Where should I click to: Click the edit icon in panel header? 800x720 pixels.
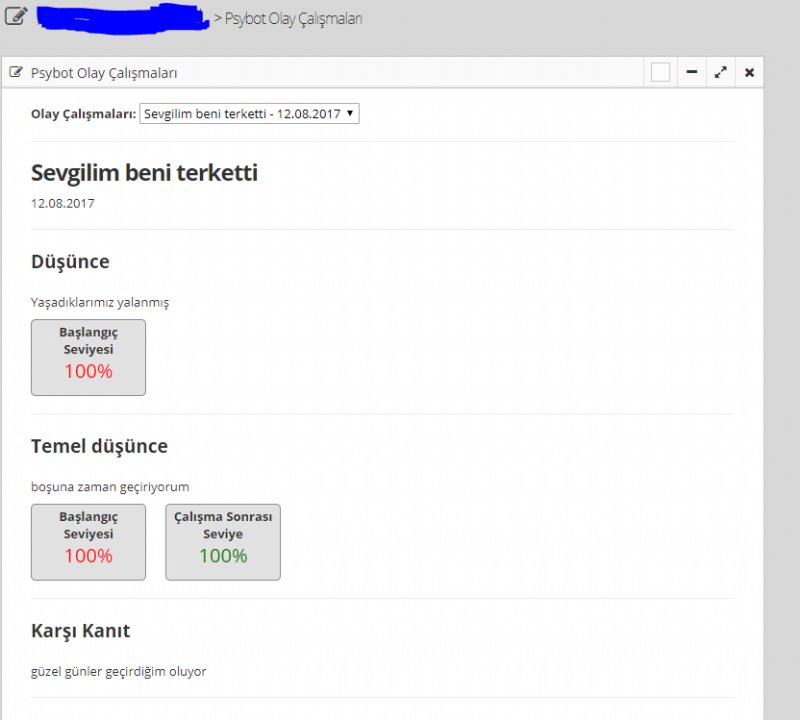pyautogui.click(x=16, y=72)
